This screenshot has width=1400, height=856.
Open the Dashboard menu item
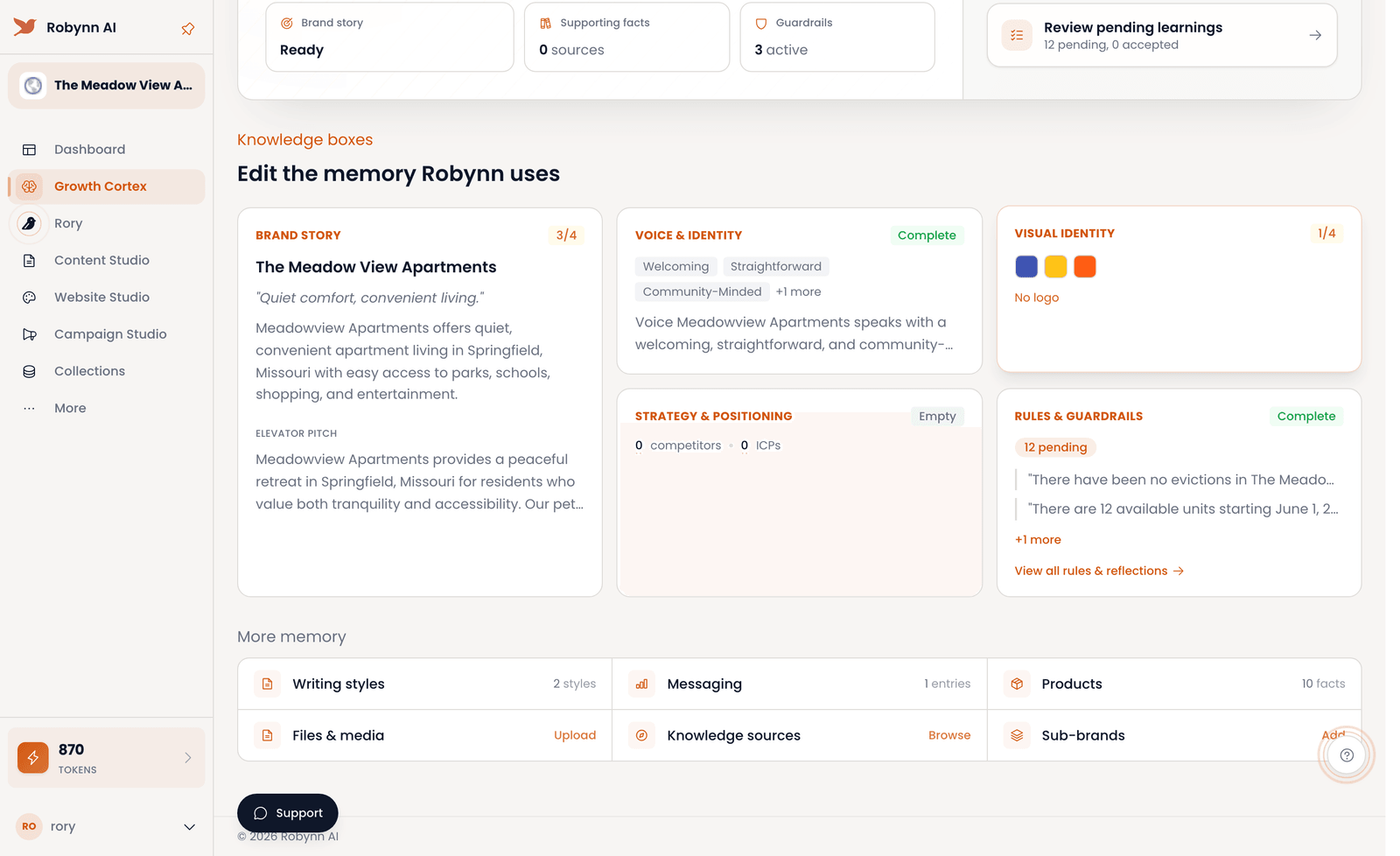pos(107,150)
